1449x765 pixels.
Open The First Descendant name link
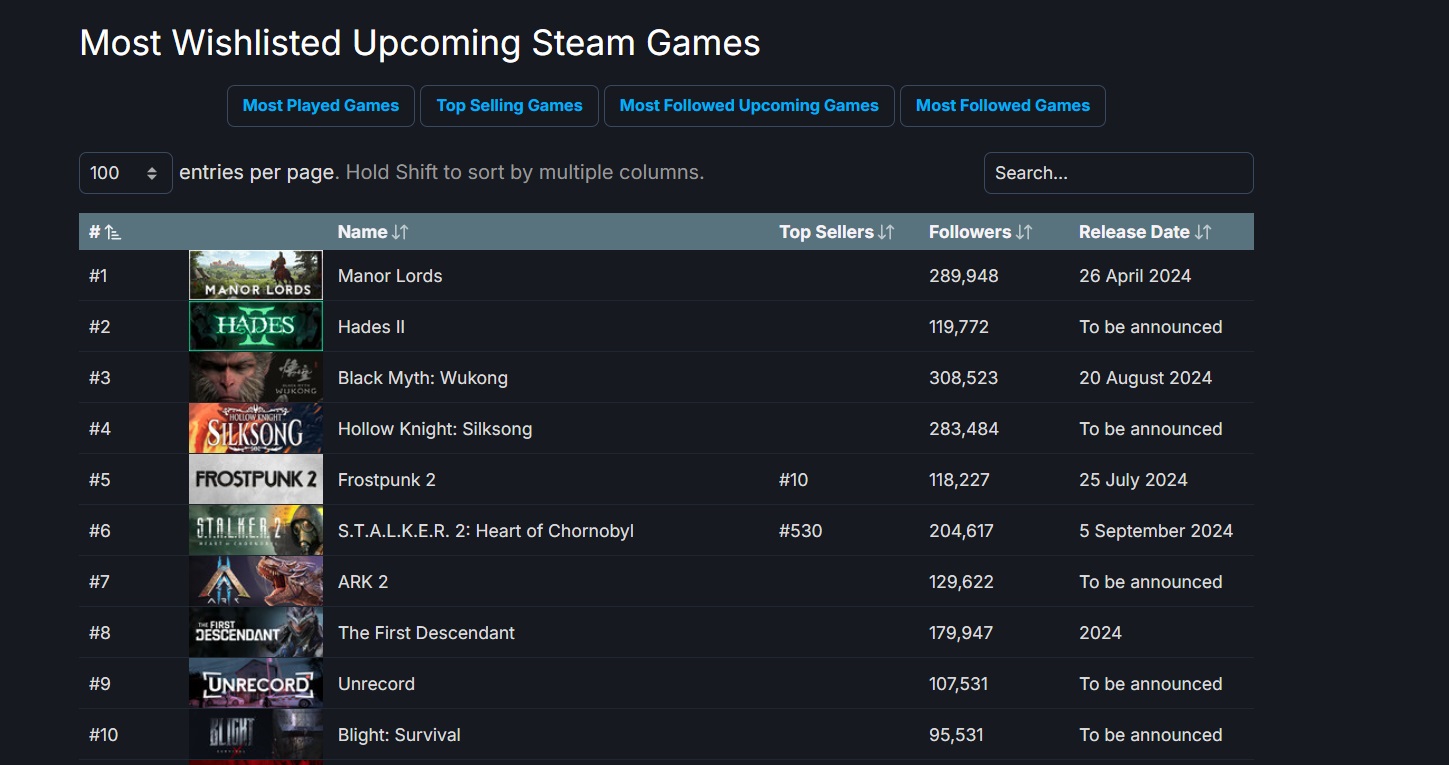(x=427, y=633)
